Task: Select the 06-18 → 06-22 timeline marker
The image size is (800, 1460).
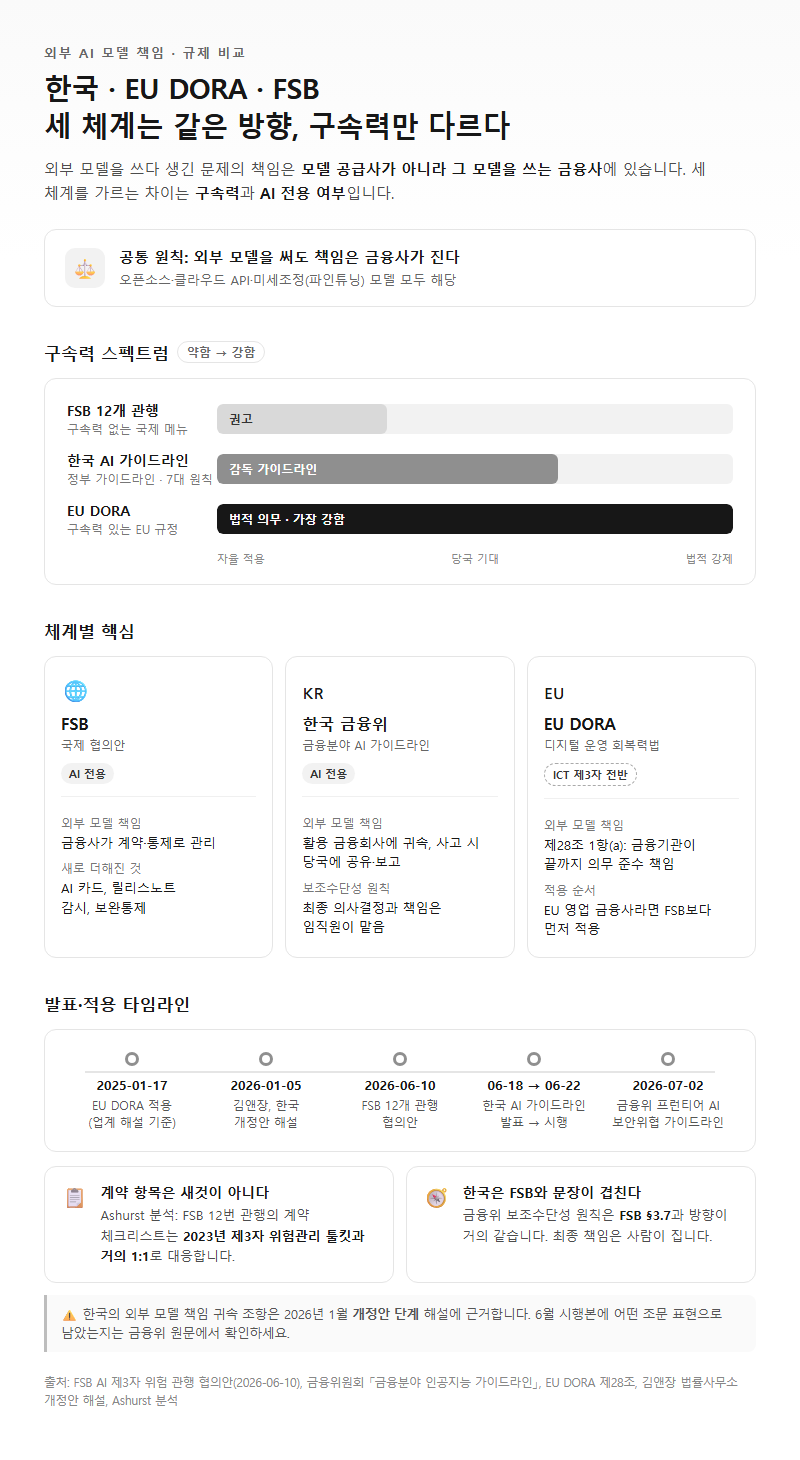Action: click(534, 1059)
